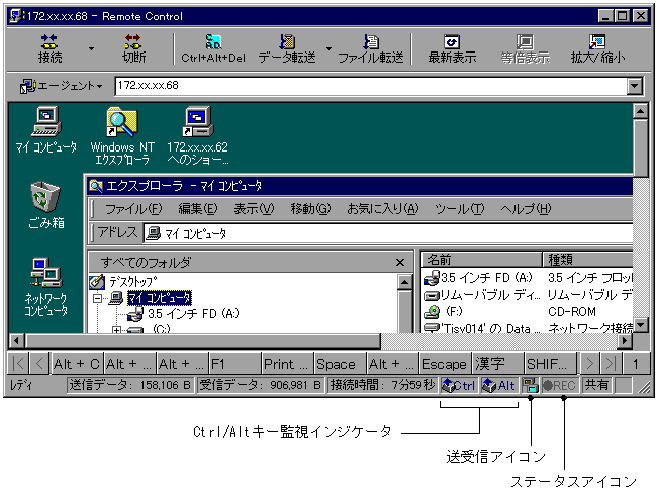657x499 pixels.
Task: Send the 漢字 key button
Action: pos(499,364)
